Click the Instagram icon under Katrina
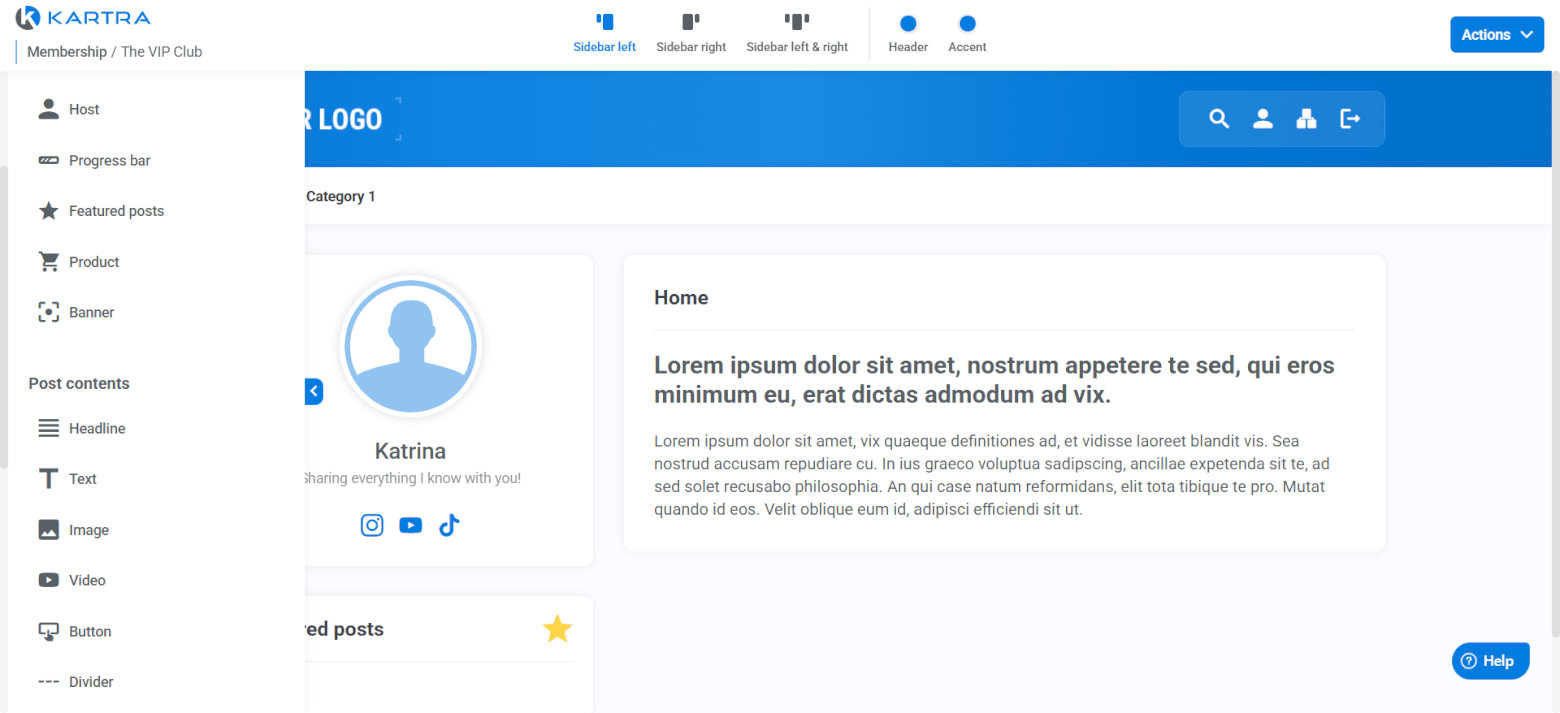Image resolution: width=1560 pixels, height=713 pixels. pyautogui.click(x=372, y=525)
